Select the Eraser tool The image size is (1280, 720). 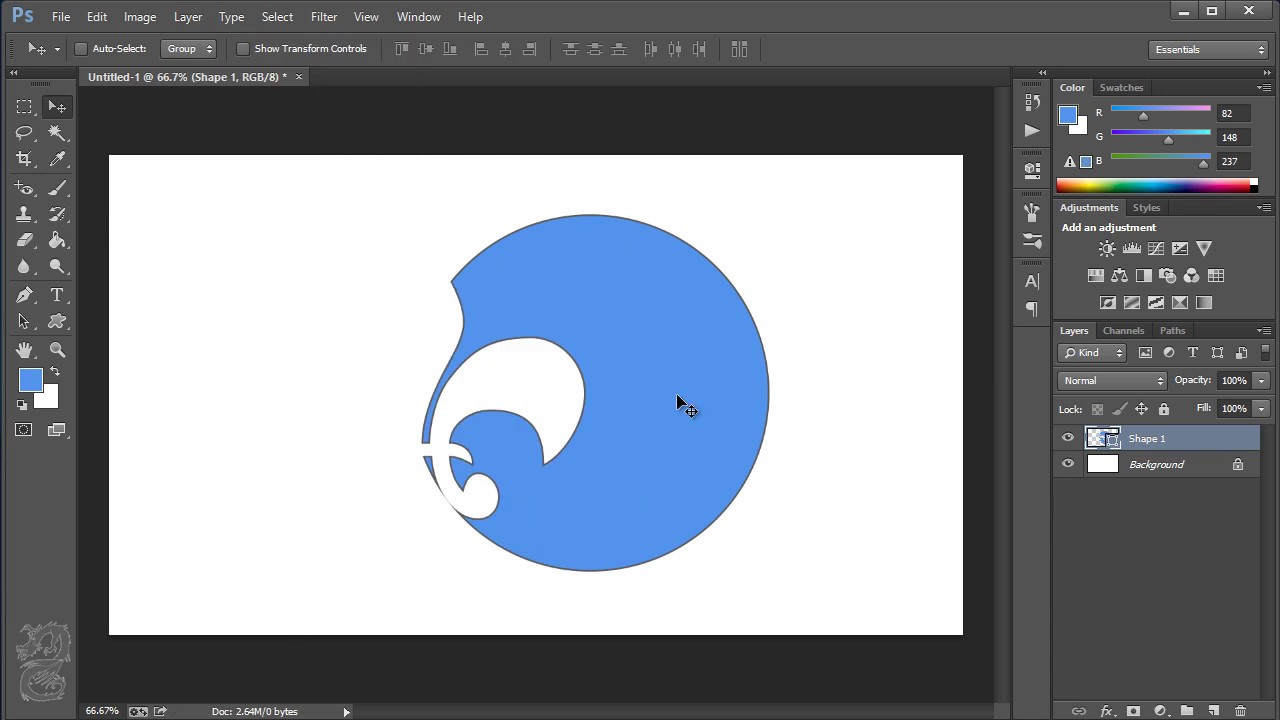pyautogui.click(x=24, y=240)
